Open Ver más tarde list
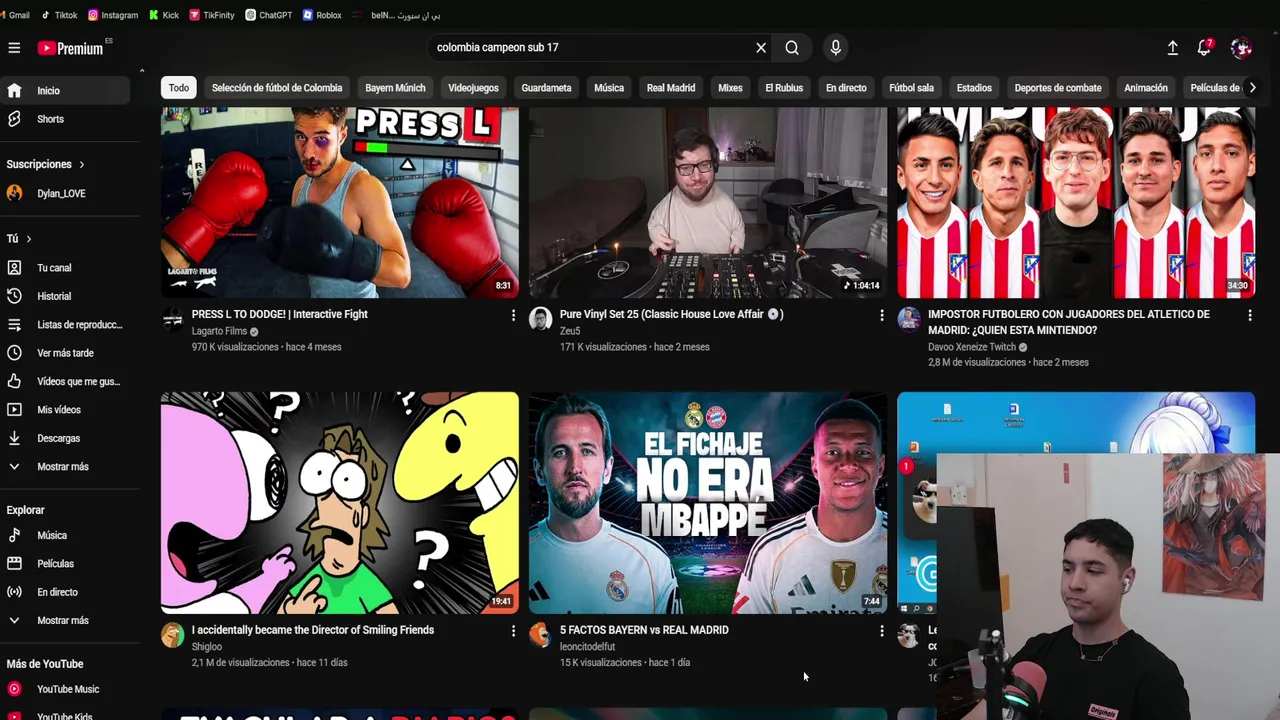 (x=65, y=353)
